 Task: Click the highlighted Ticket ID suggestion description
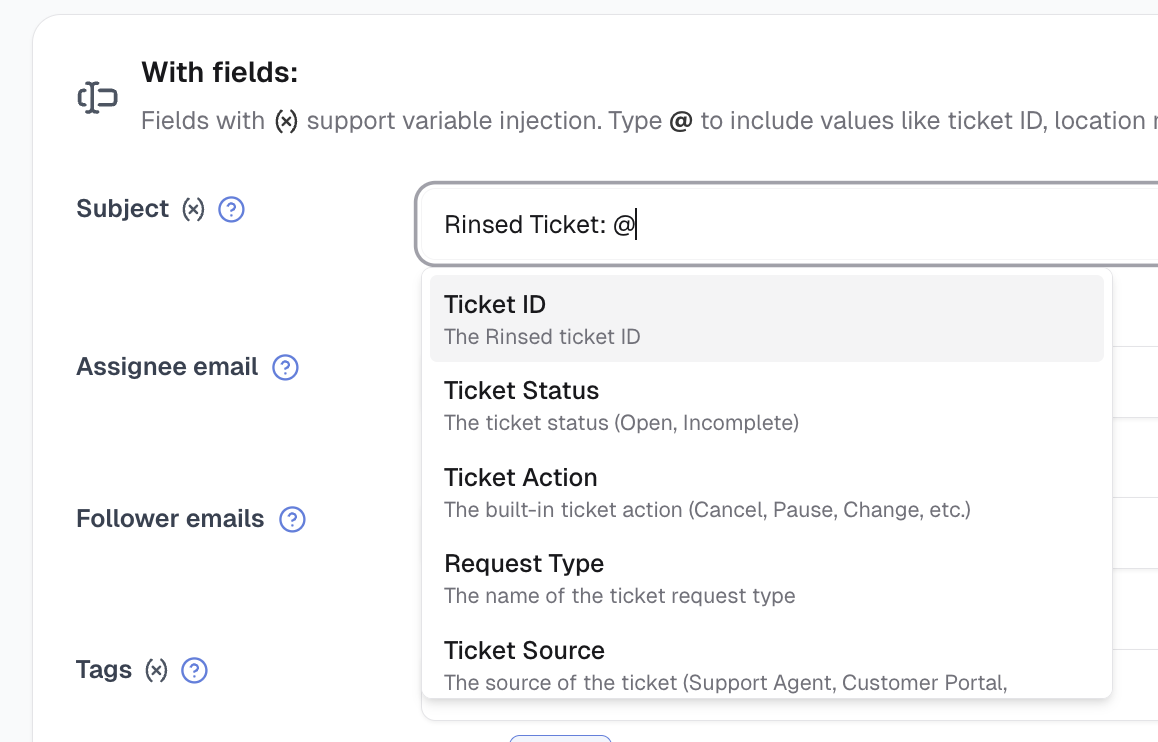coord(542,337)
